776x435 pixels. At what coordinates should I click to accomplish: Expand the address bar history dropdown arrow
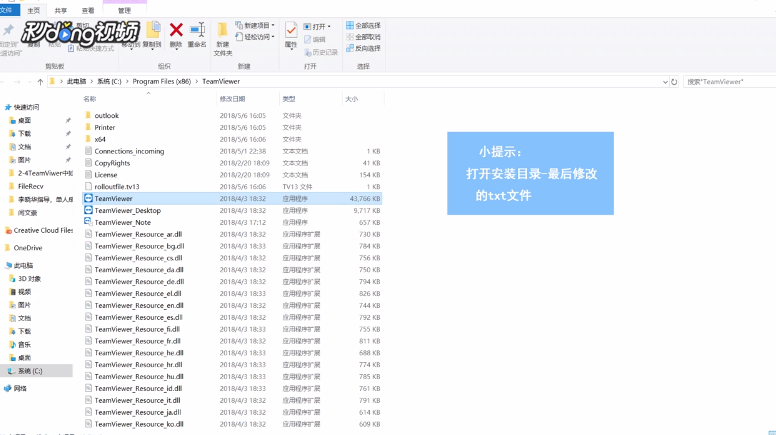tap(665, 82)
